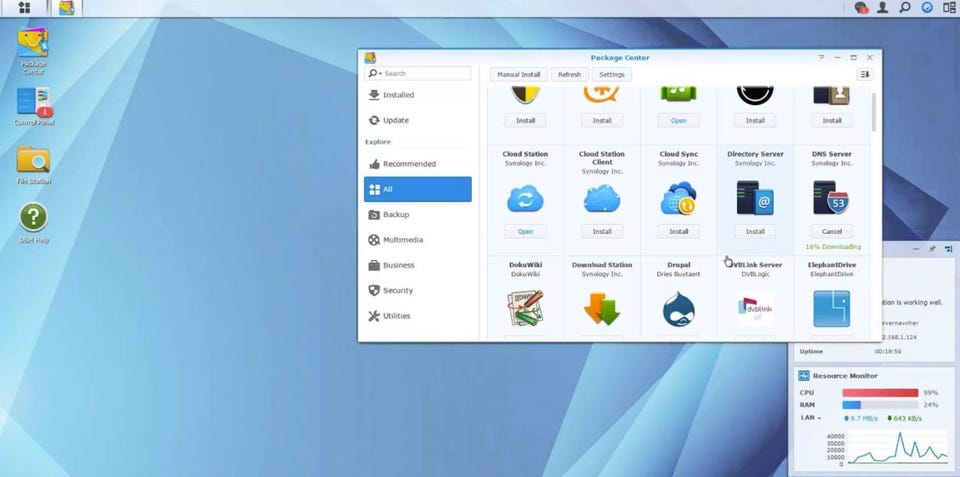Click the DokuWiki package icon
Screen dimensions: 960x477
(x=525, y=308)
